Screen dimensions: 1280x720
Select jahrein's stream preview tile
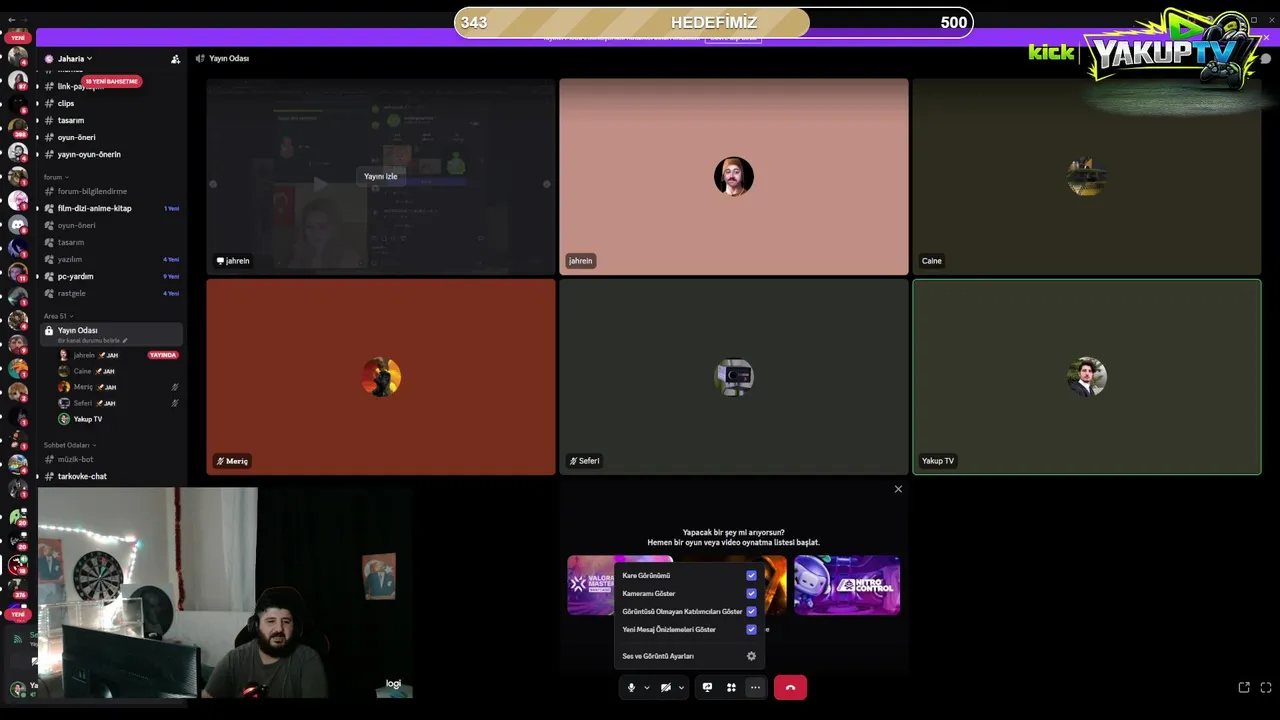[x=381, y=176]
